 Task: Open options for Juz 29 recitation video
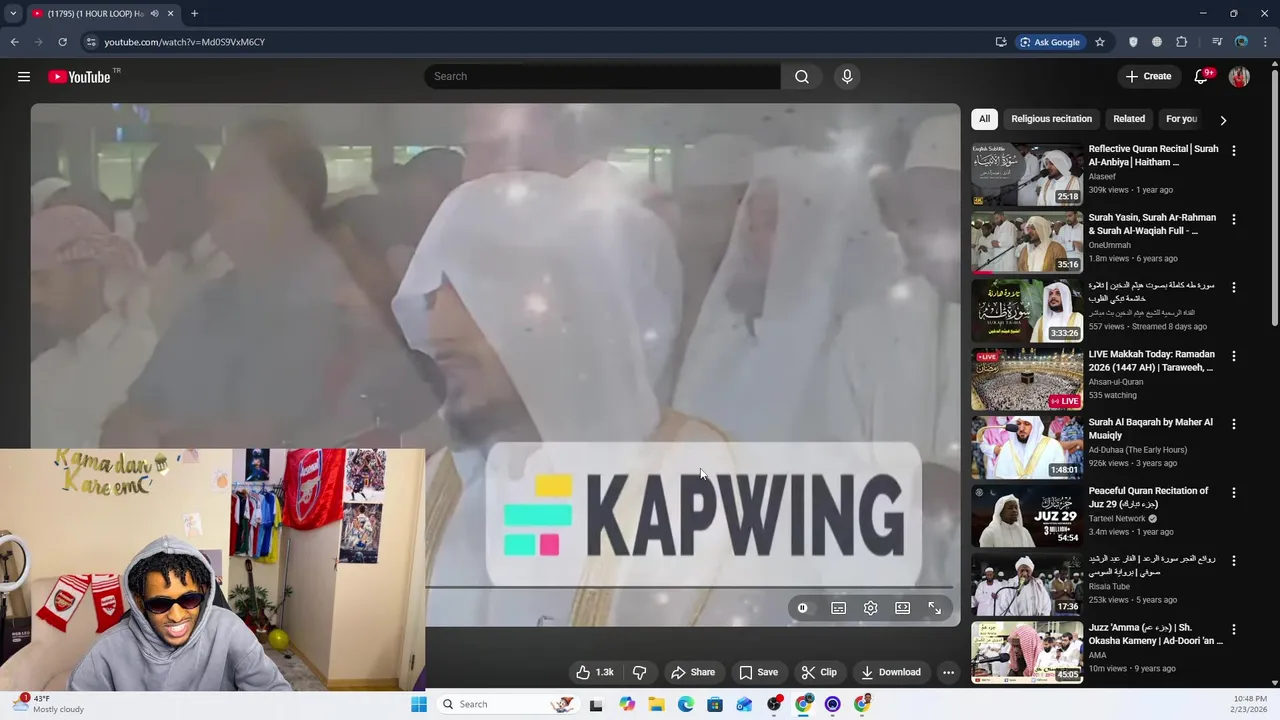1234,492
